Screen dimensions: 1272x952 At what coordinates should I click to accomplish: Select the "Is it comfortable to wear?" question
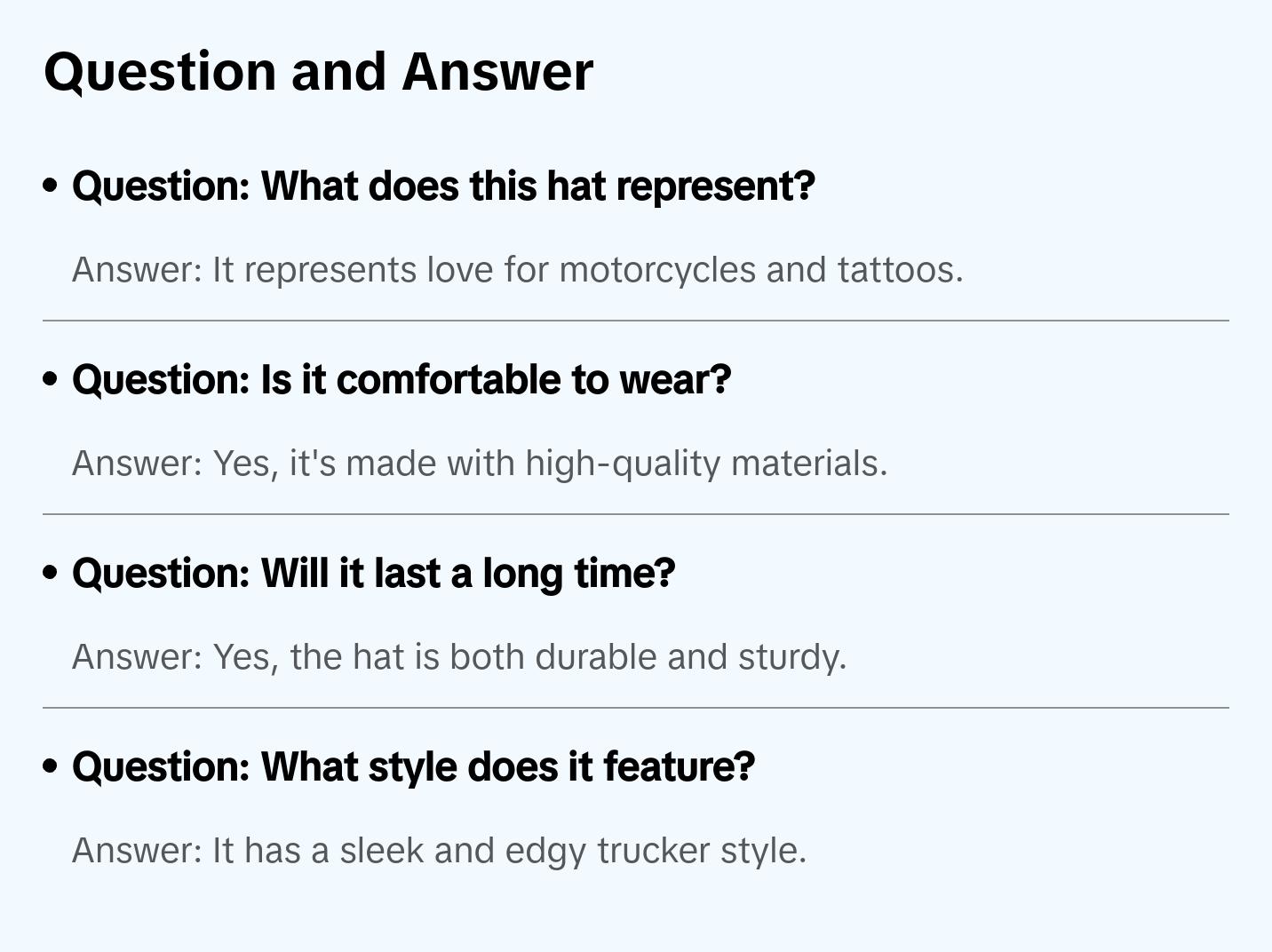[401, 380]
